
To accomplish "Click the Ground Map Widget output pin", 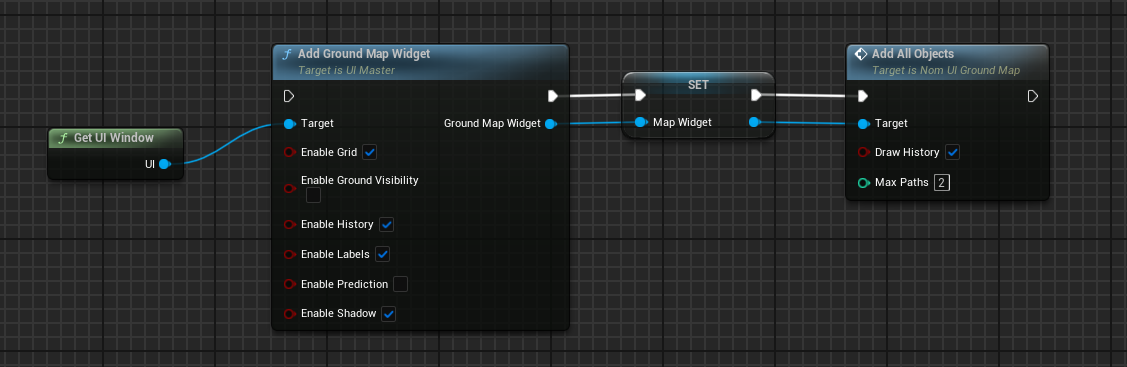I will pos(550,124).
